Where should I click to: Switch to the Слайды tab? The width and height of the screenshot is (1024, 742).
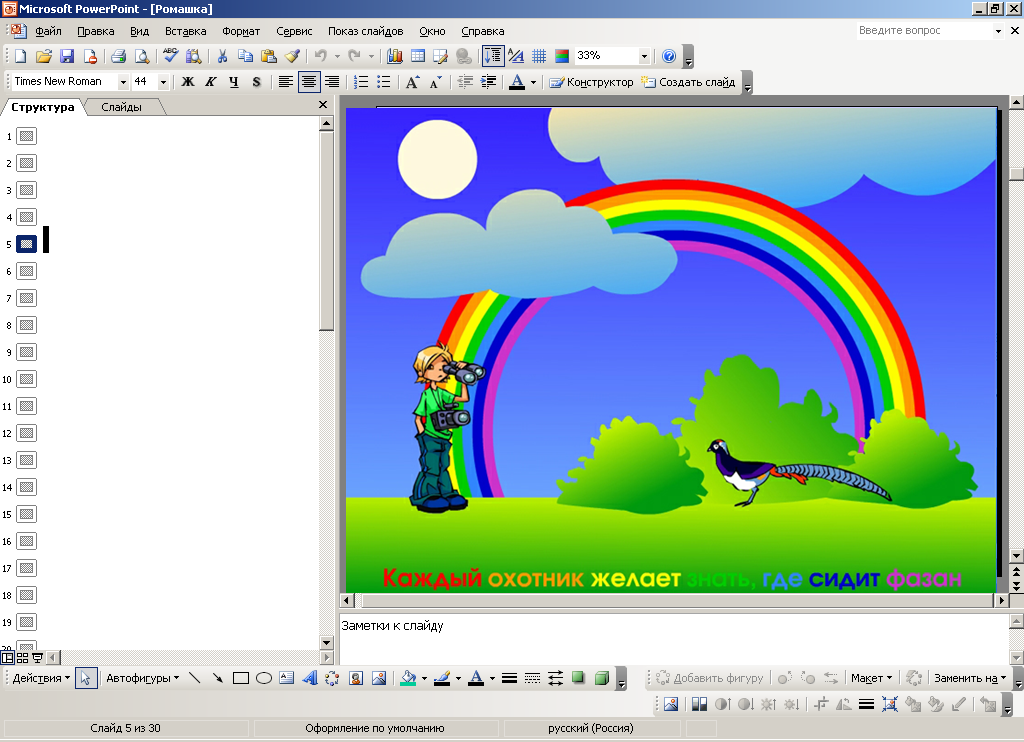[x=121, y=107]
